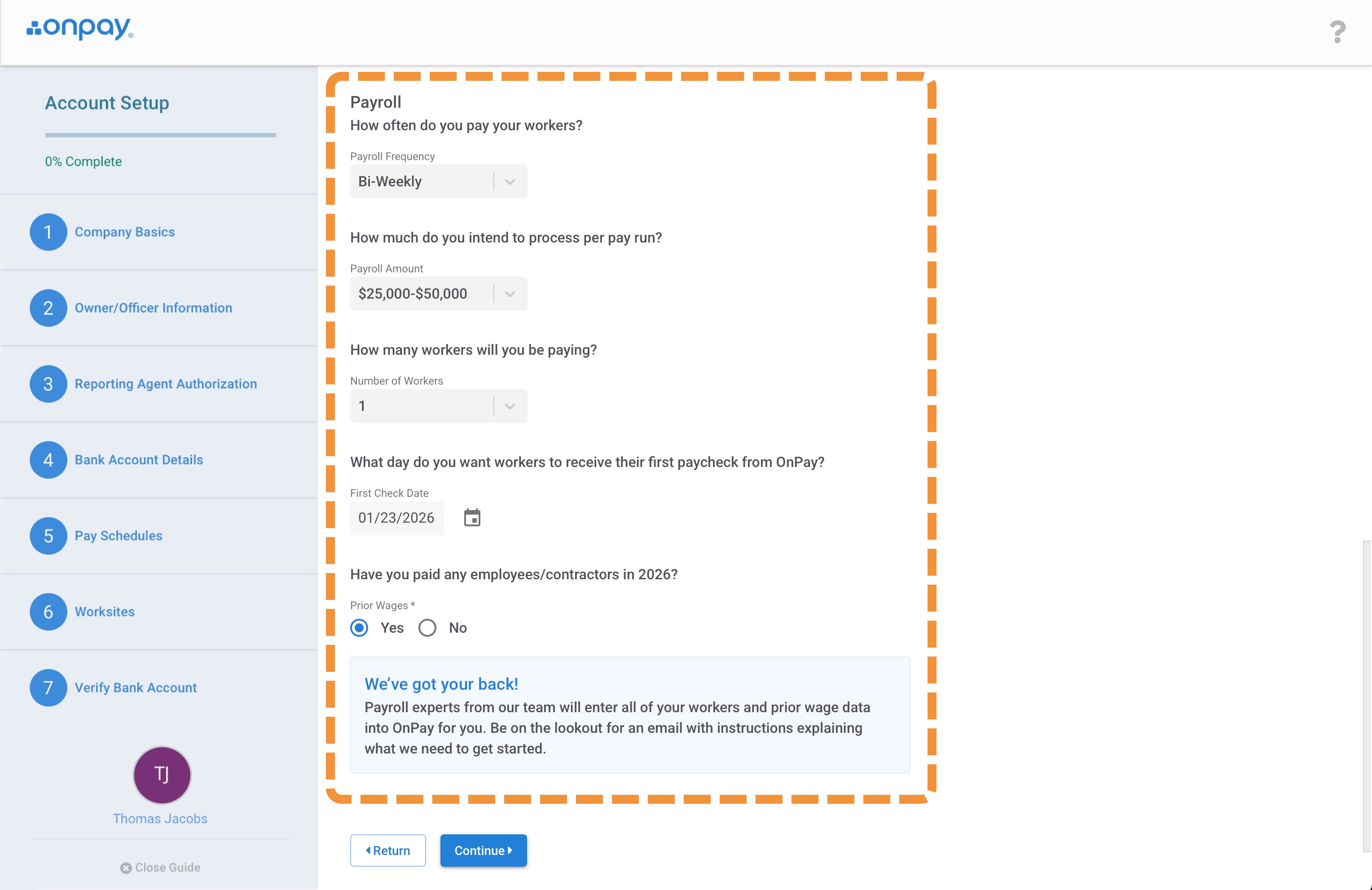
Task: Open the First Check Date calendar picker
Action: (471, 518)
